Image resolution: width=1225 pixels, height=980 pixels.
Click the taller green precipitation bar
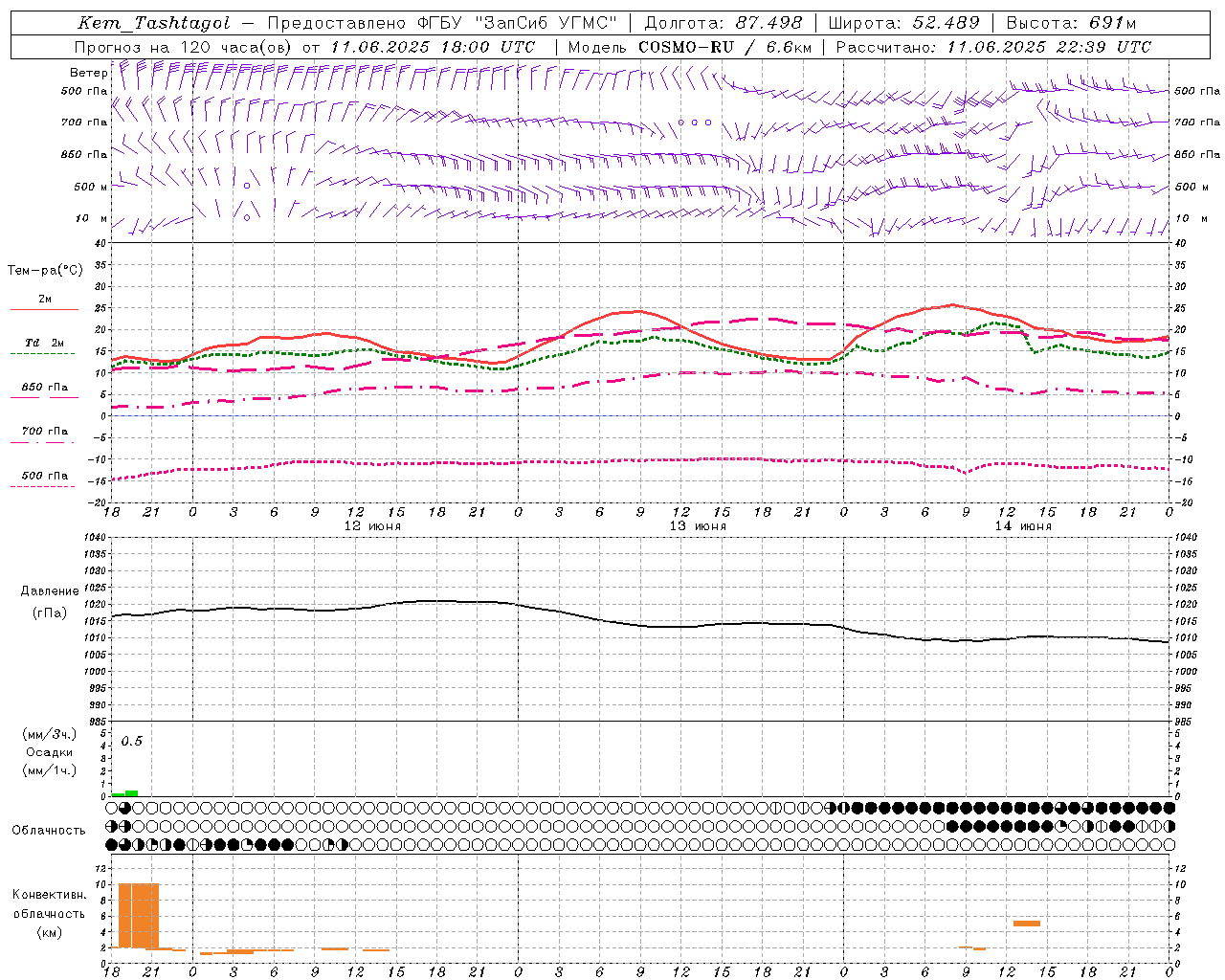click(x=132, y=793)
